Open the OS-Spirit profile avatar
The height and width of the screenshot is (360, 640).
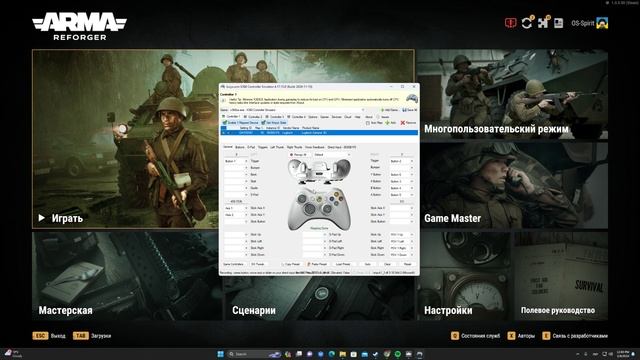tap(602, 23)
